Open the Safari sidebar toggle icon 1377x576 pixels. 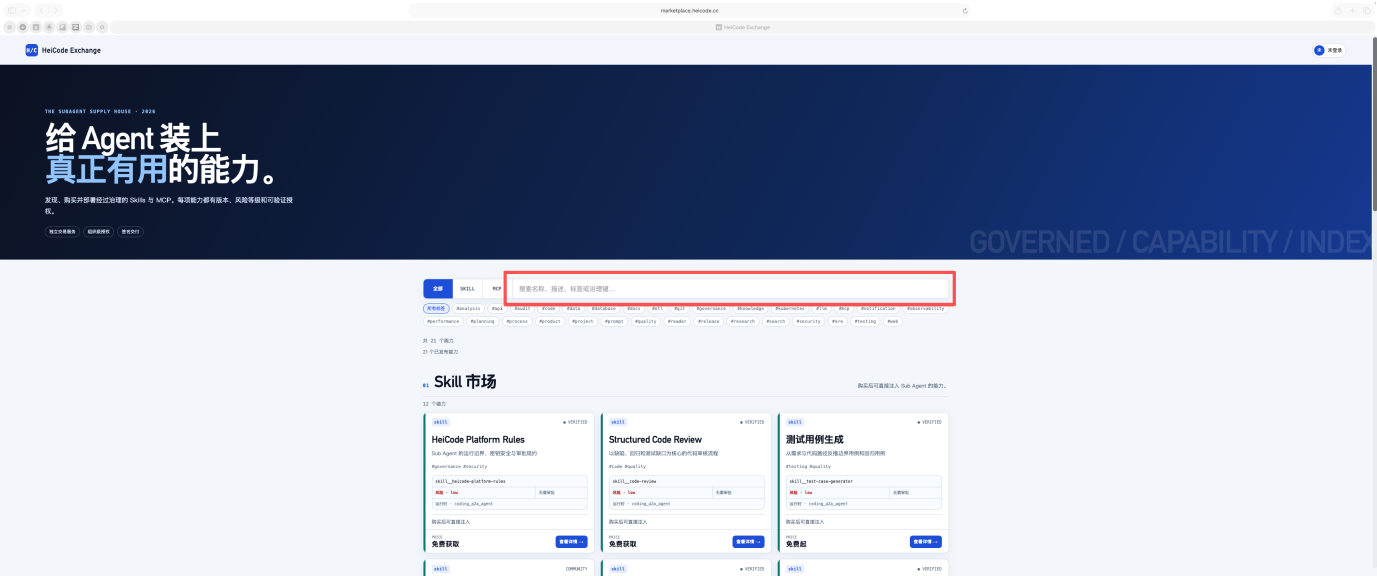(12, 10)
